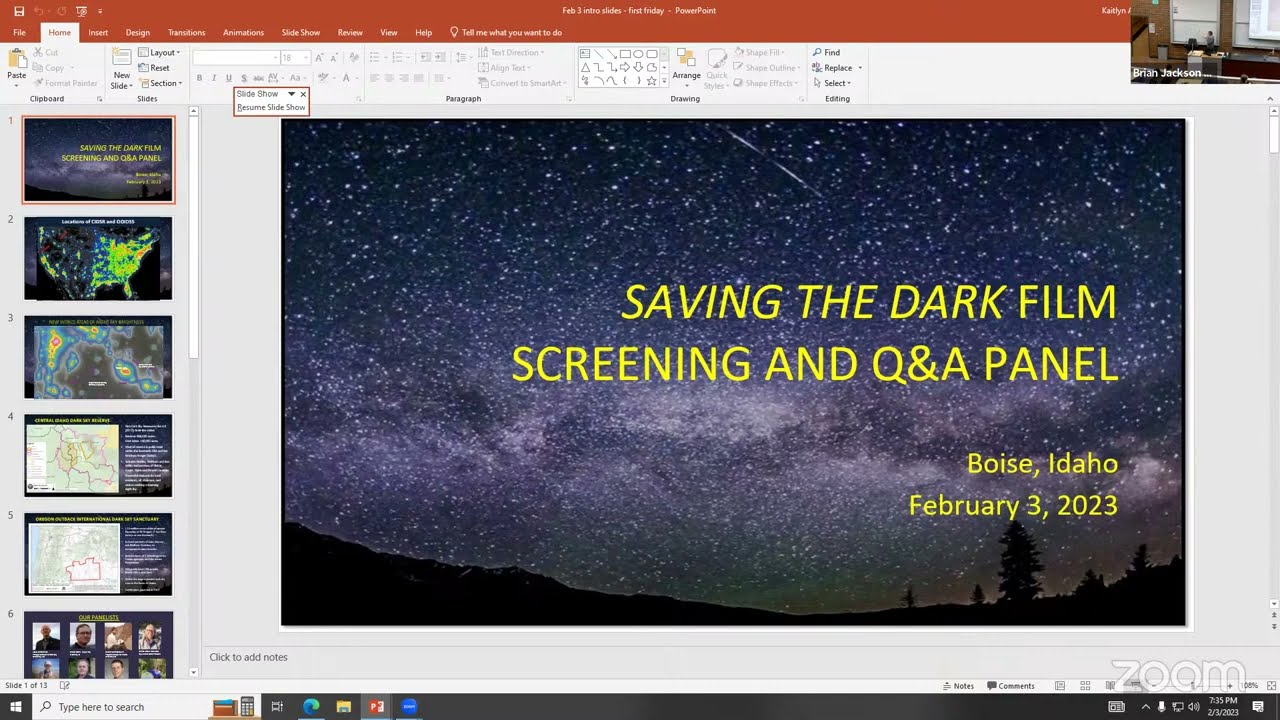Viewport: 1280px width, 720px height.
Task: Click Find in Editing group
Action: point(826,53)
